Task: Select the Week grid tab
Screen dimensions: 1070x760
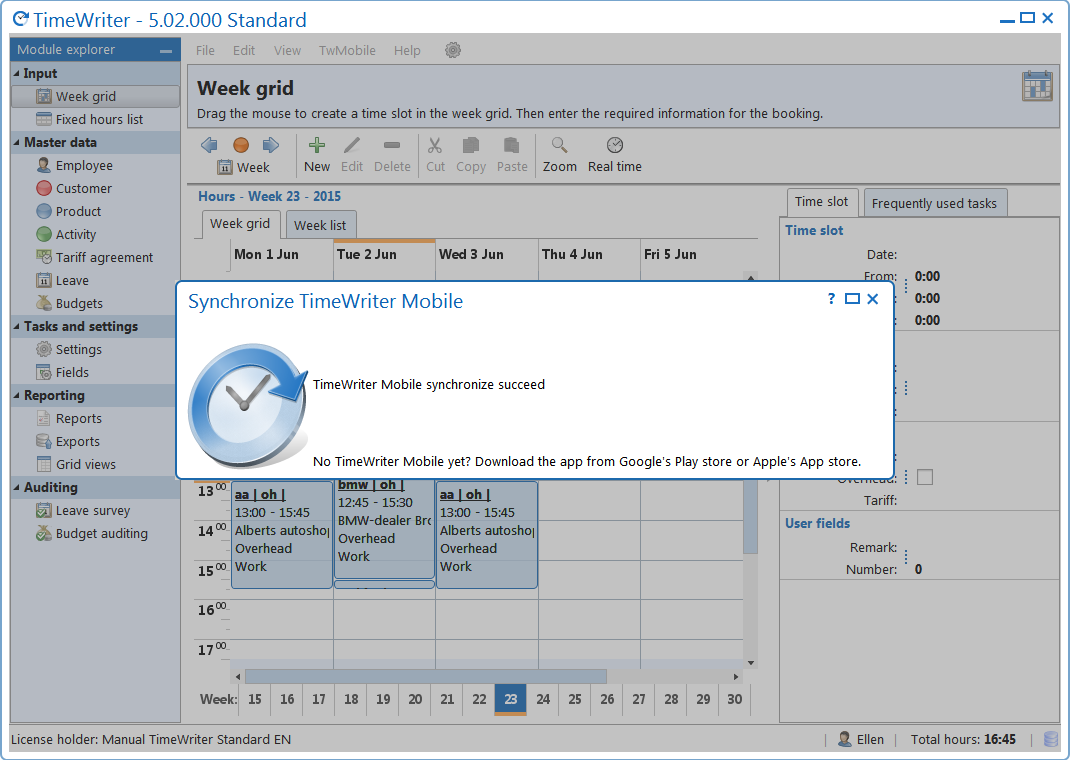Action: tap(240, 224)
